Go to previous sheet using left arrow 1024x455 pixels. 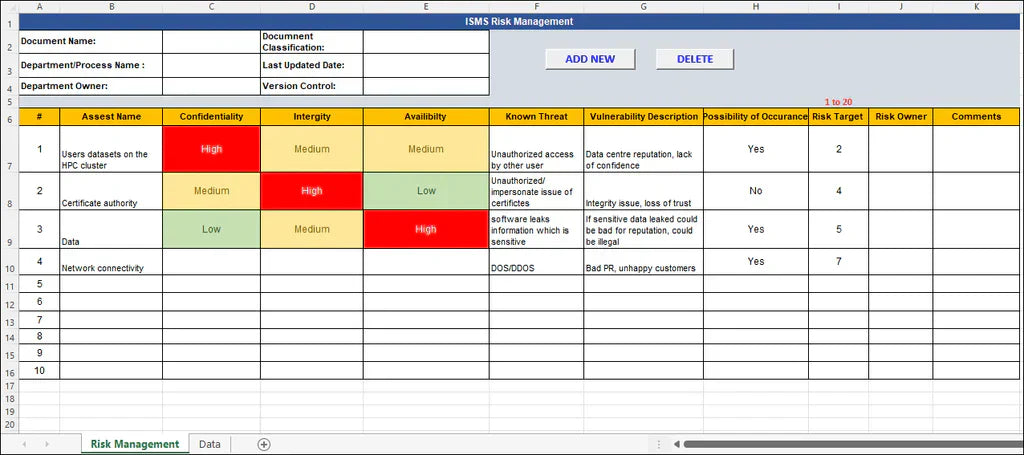pyautogui.click(x=24, y=445)
